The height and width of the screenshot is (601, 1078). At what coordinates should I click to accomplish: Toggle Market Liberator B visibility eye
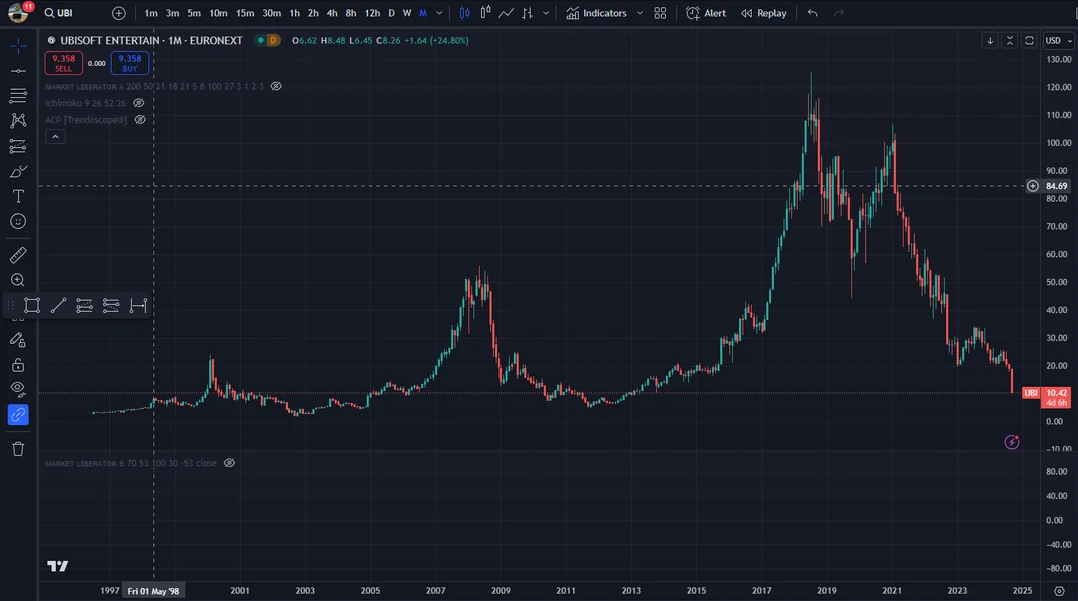229,463
